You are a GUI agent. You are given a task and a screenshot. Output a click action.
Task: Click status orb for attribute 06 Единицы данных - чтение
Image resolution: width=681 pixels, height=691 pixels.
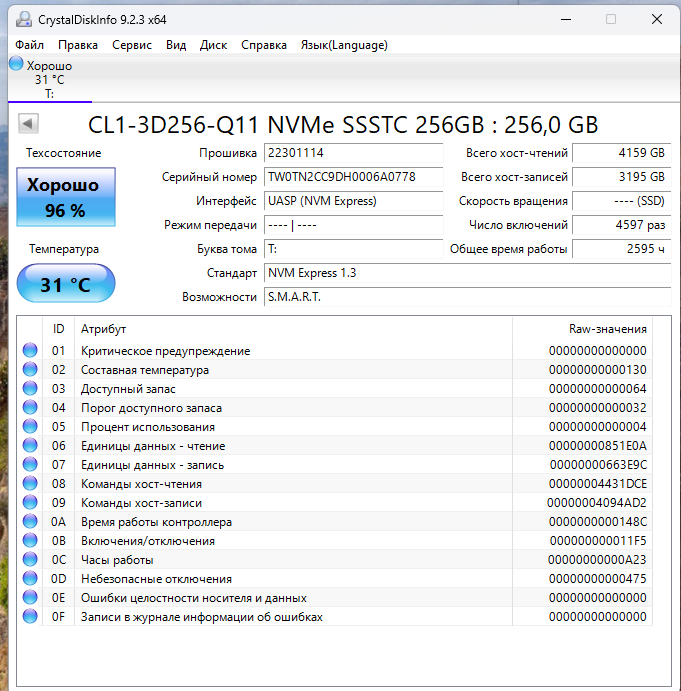click(30, 446)
